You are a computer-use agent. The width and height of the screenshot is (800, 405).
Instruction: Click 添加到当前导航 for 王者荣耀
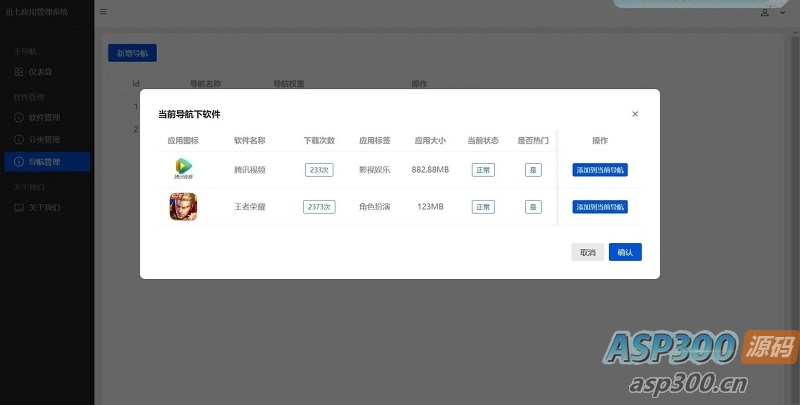[600, 207]
